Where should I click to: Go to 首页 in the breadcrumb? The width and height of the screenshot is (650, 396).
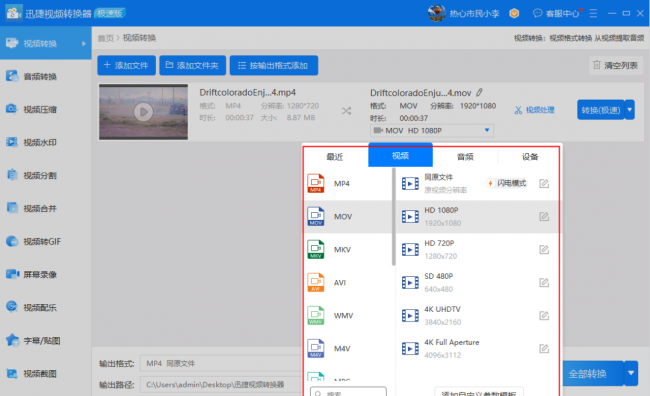105,38
